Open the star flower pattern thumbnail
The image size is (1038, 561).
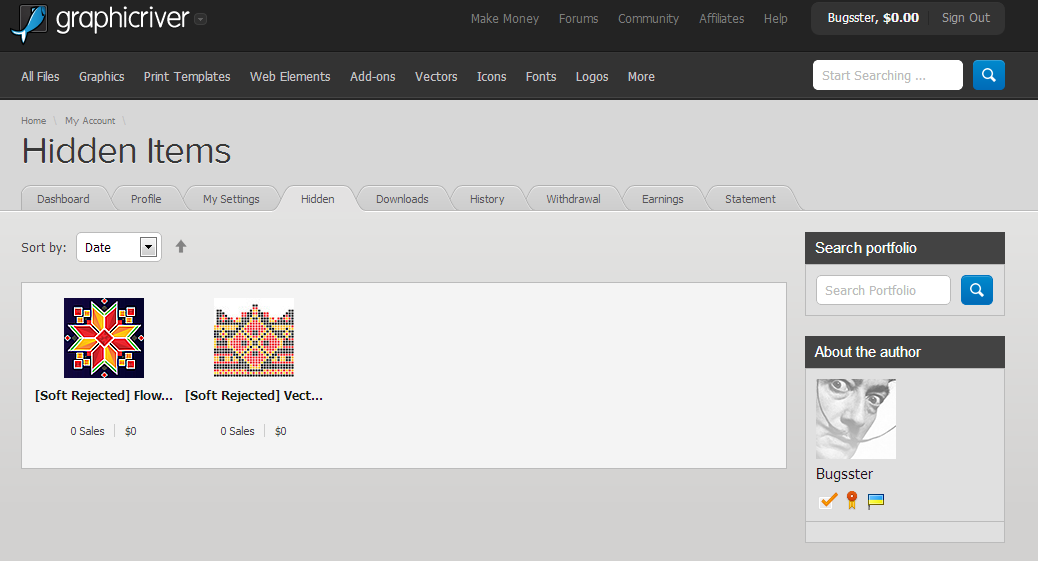point(104,338)
